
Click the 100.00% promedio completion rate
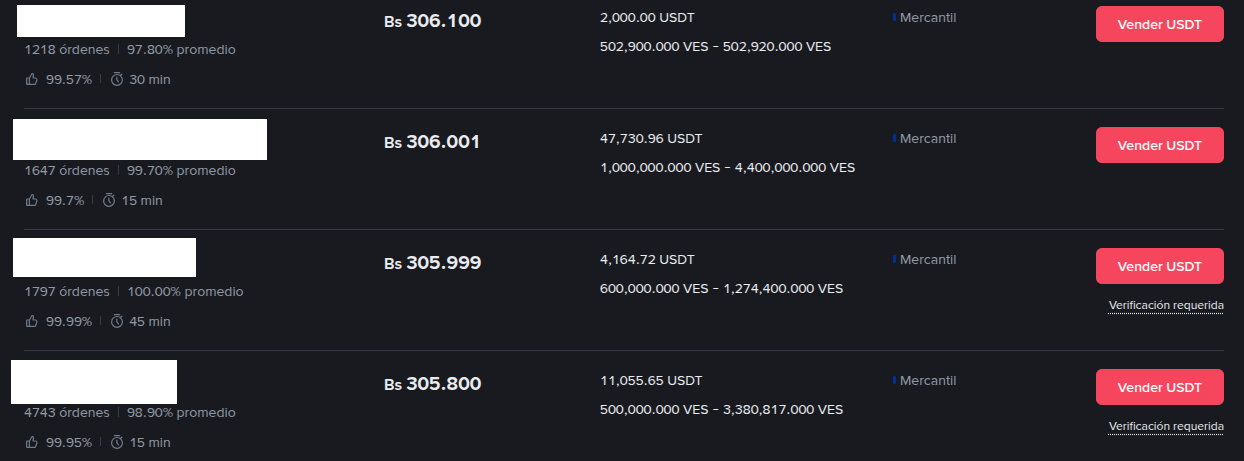(185, 292)
